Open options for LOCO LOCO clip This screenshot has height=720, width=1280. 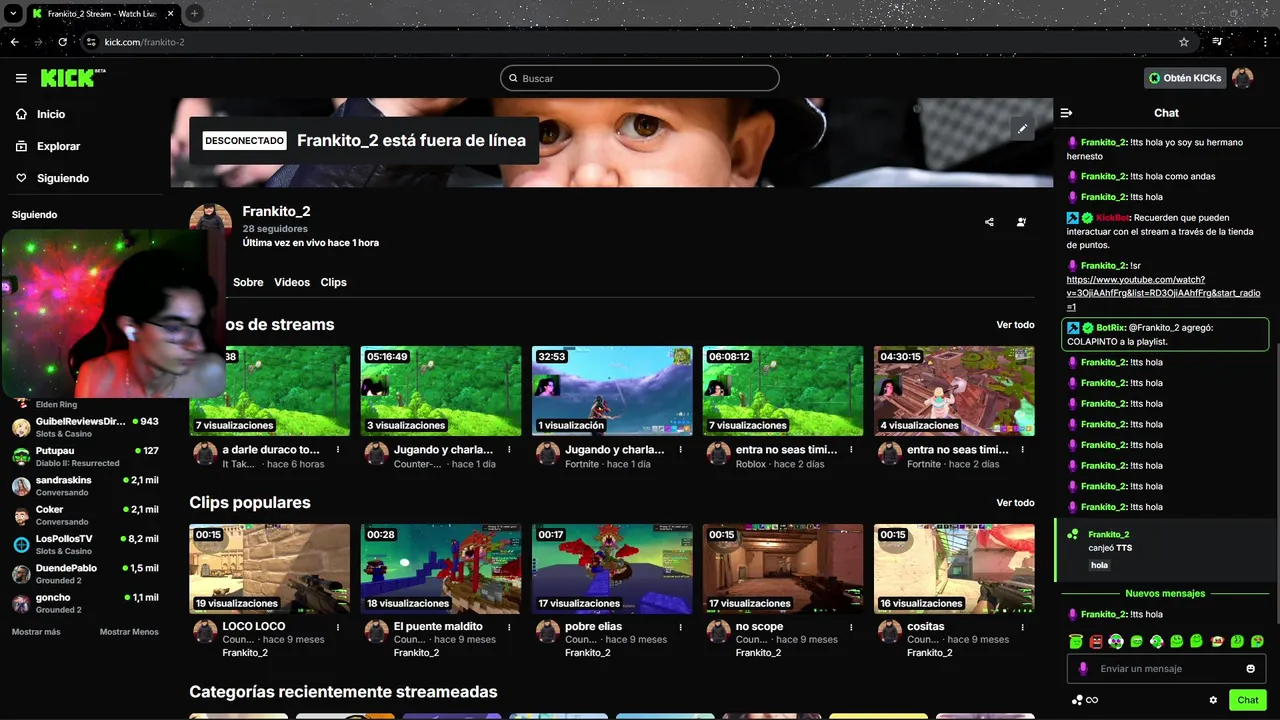338,627
